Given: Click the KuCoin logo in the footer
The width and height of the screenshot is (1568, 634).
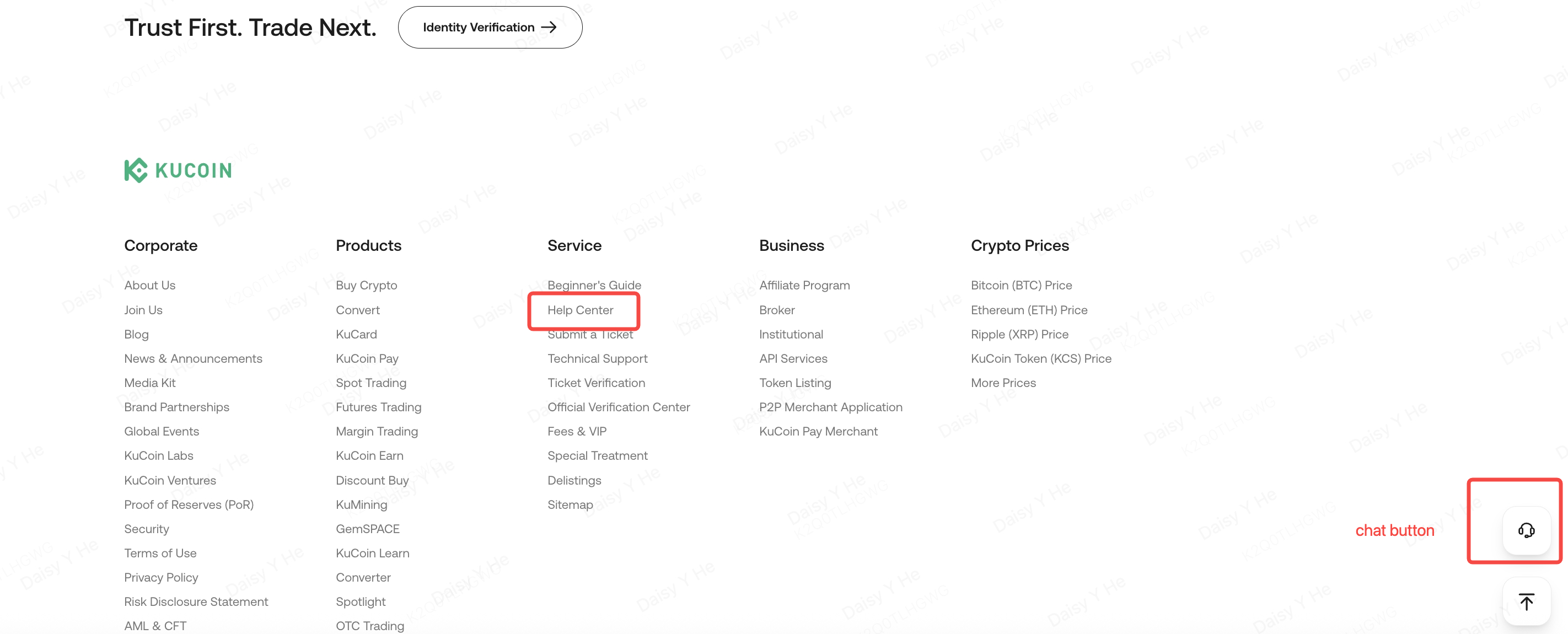Looking at the screenshot, I should tap(178, 170).
